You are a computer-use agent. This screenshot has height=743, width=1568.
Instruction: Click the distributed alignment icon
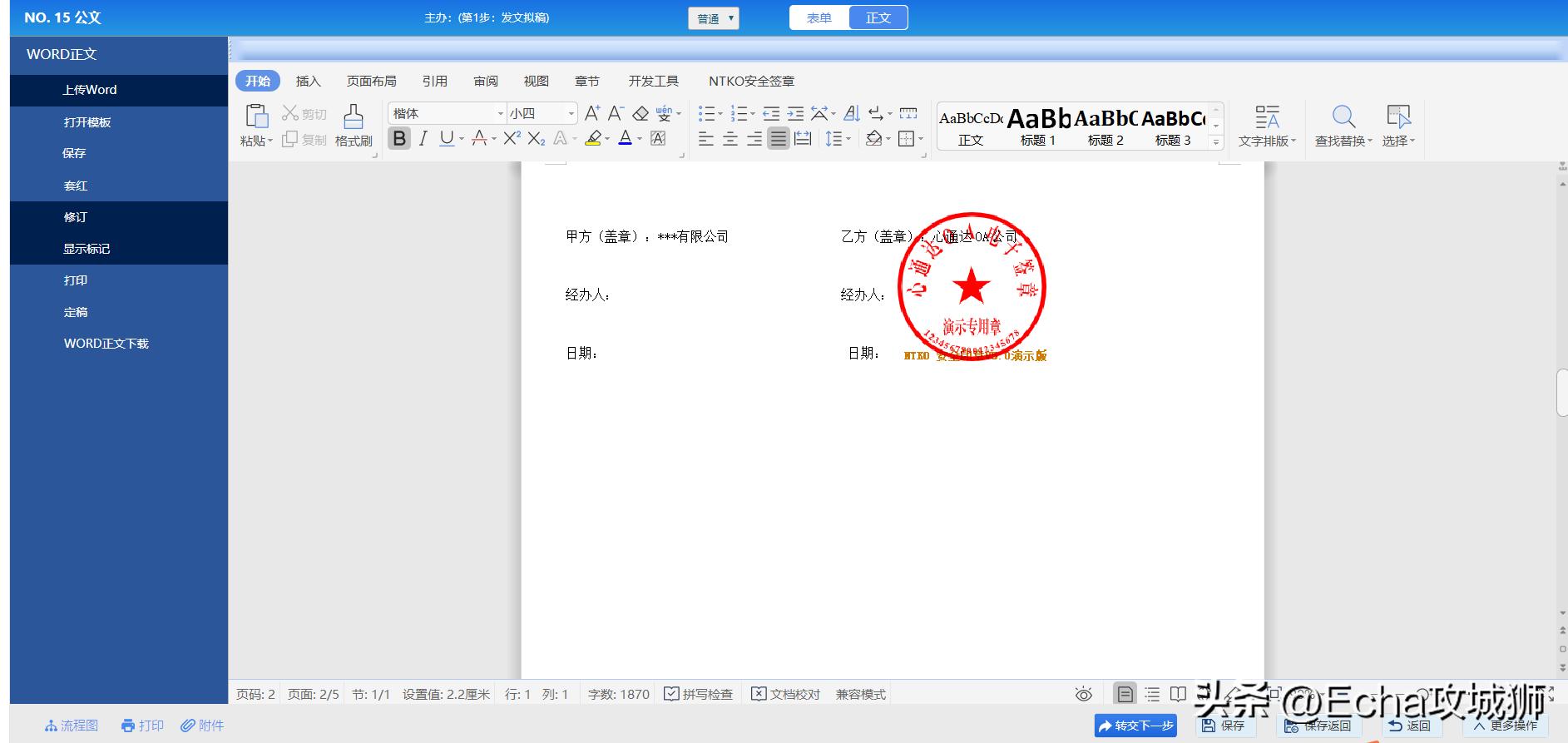[x=803, y=138]
